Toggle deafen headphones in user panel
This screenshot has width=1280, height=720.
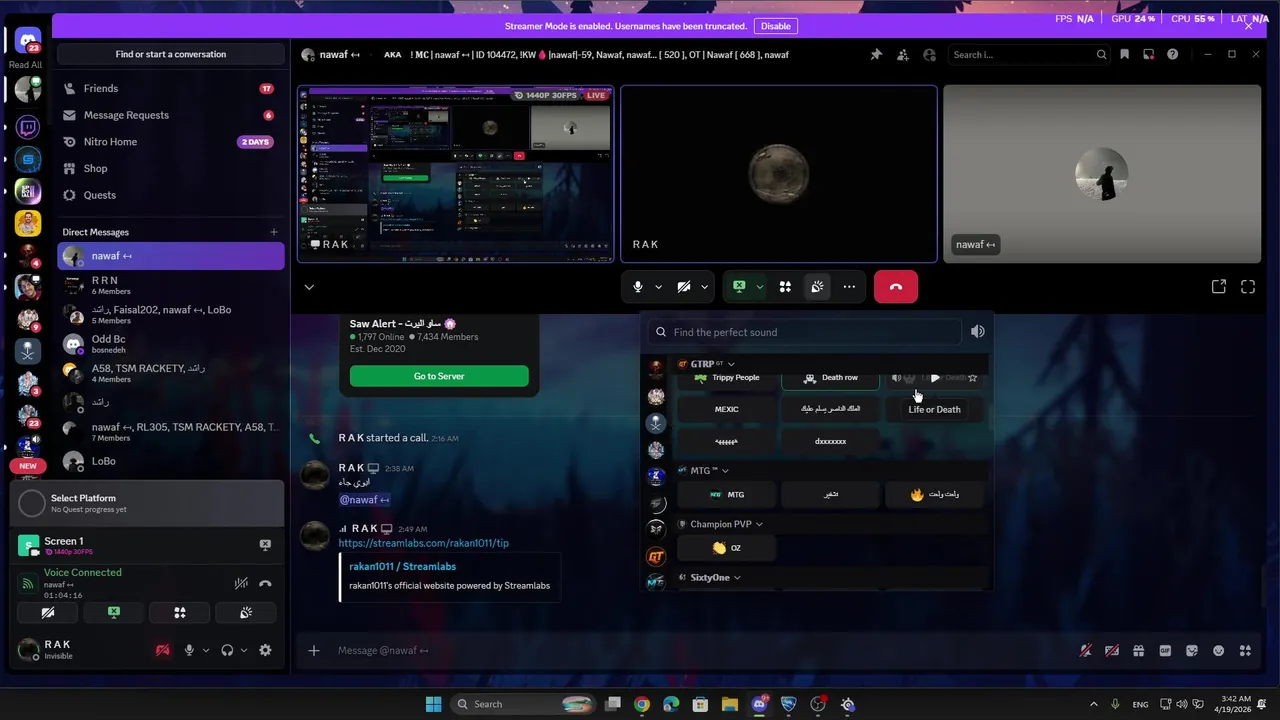tap(227, 650)
